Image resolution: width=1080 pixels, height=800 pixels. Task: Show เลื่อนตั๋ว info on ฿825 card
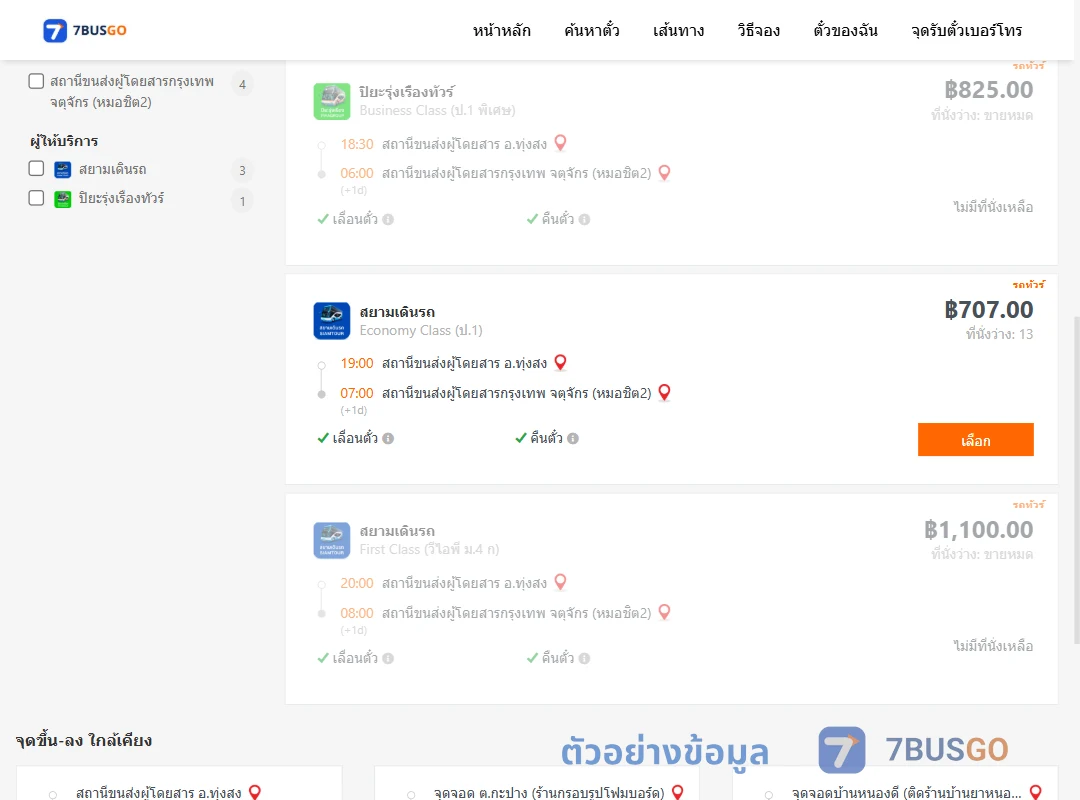pos(388,220)
